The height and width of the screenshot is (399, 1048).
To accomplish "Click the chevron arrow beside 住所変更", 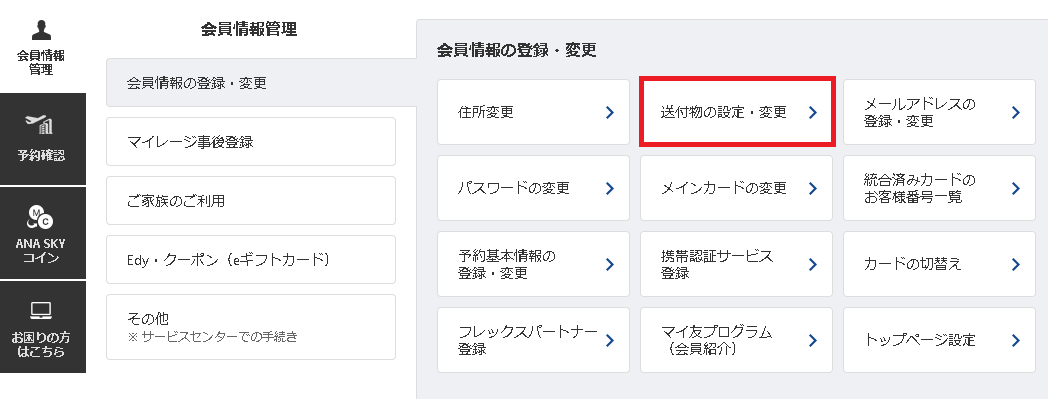I will pos(609,112).
